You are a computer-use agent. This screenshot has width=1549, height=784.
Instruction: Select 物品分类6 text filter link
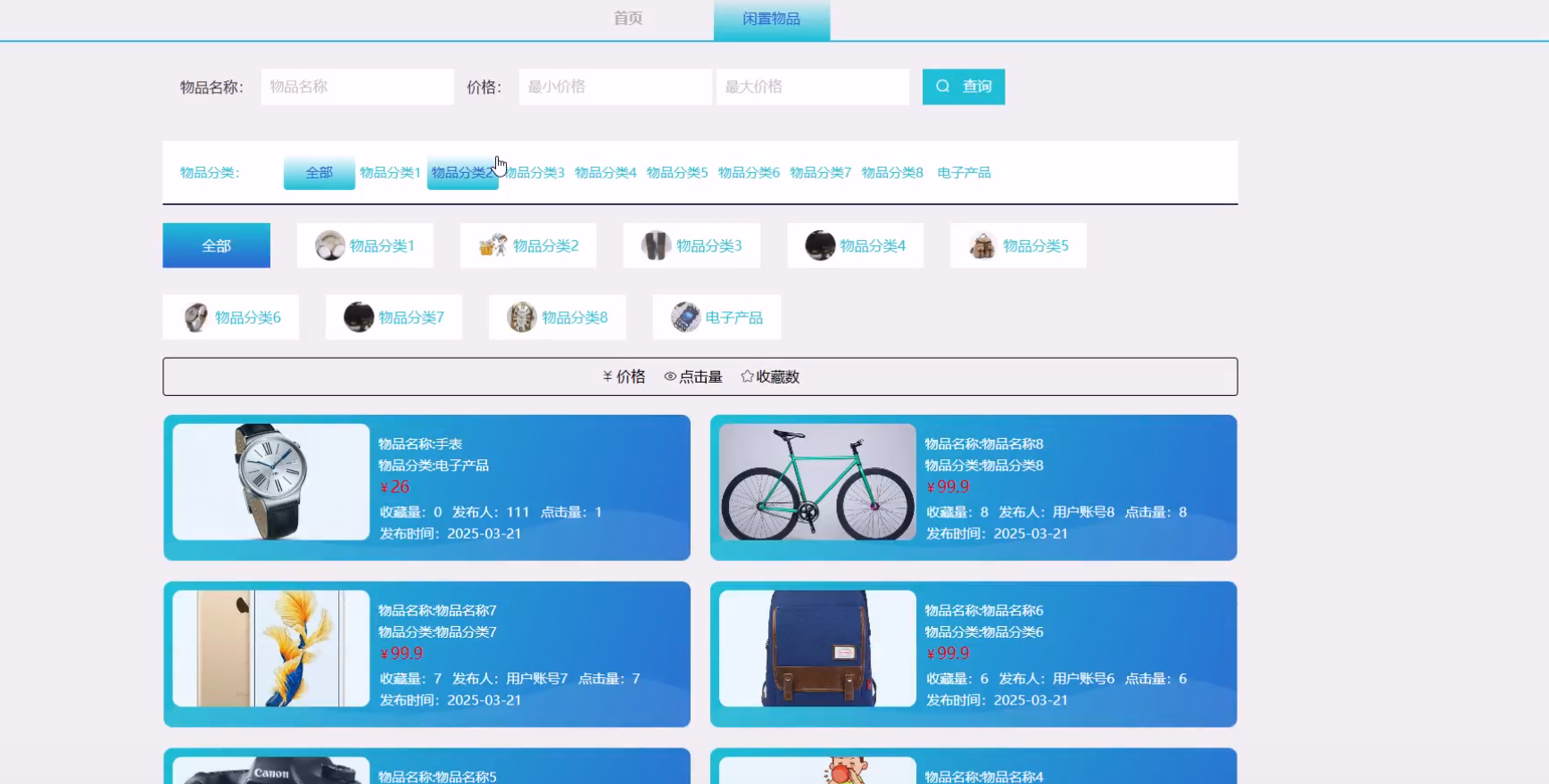(x=749, y=173)
